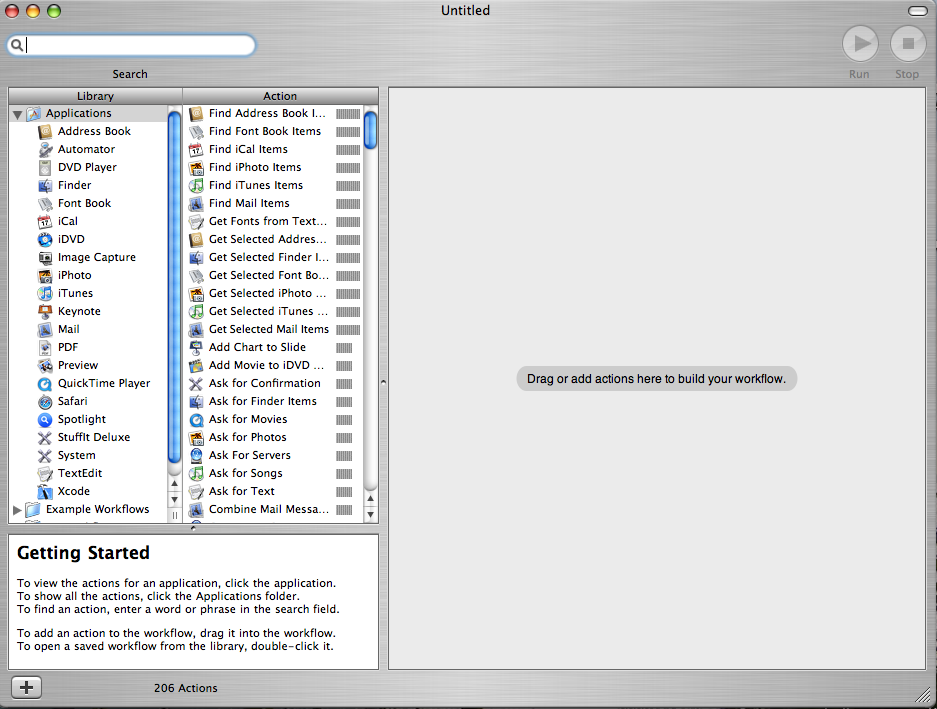Click the Action list scroll up arrow

[x=370, y=498]
